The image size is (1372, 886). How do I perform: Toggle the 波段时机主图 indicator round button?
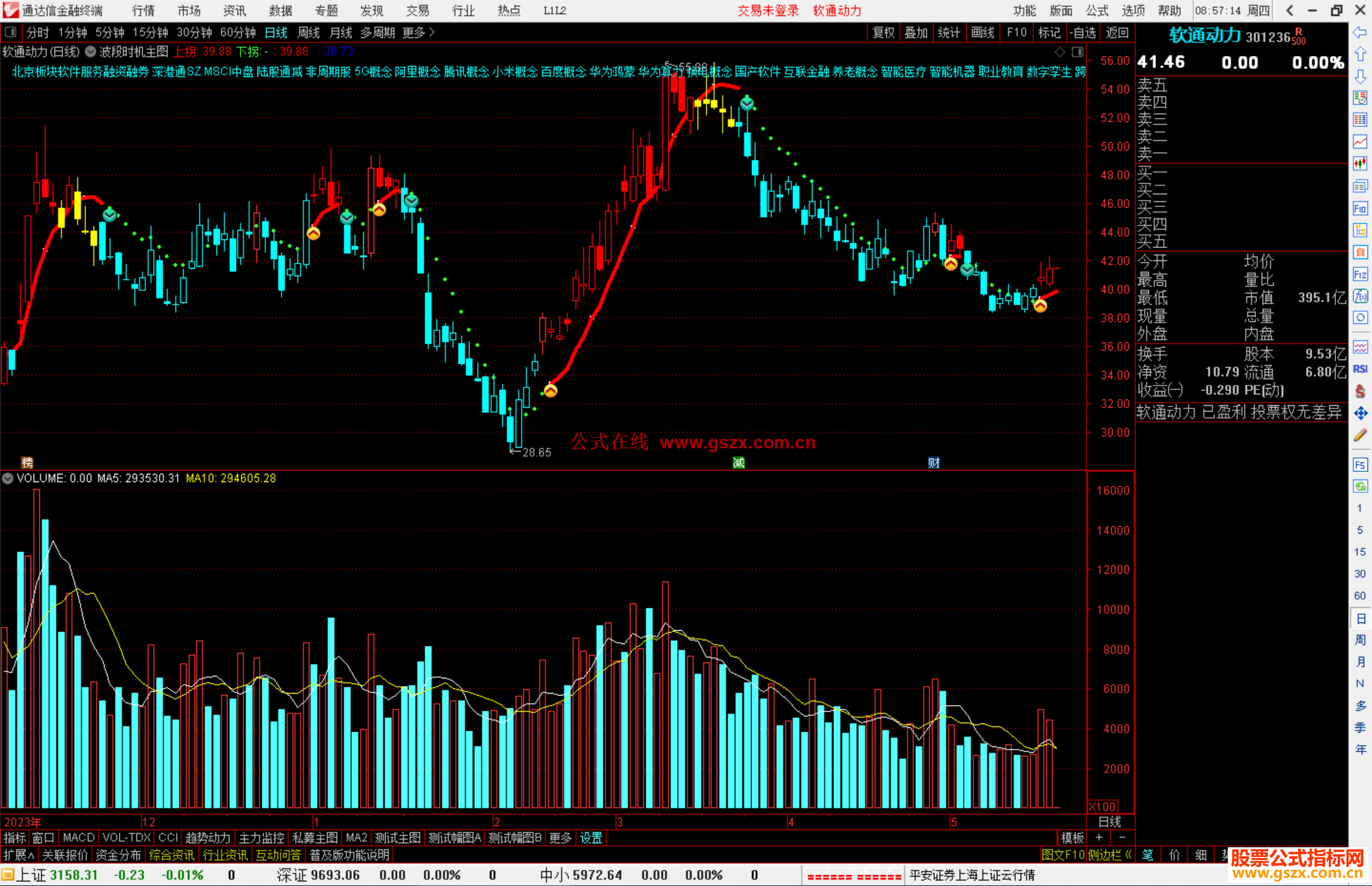coord(91,51)
